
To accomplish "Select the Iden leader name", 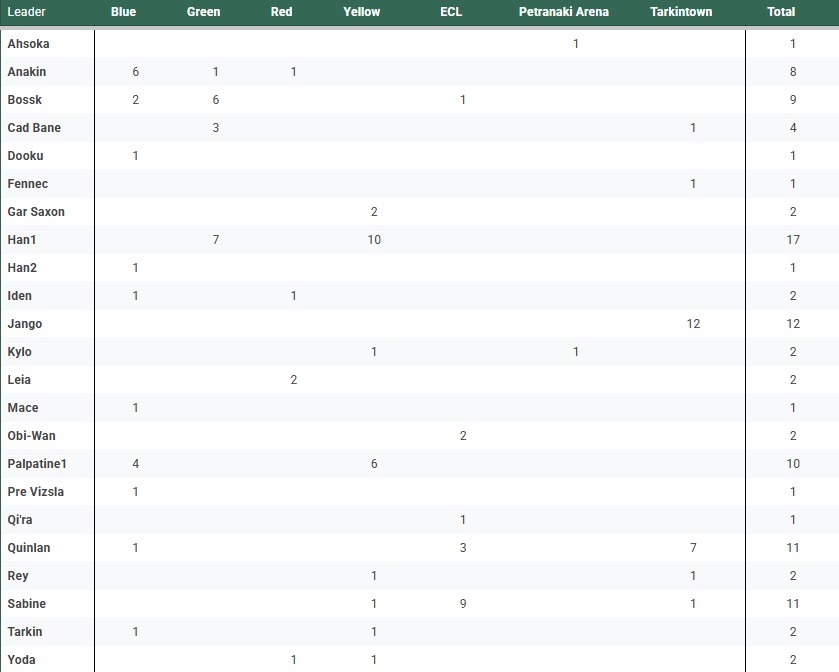I will (x=20, y=296).
